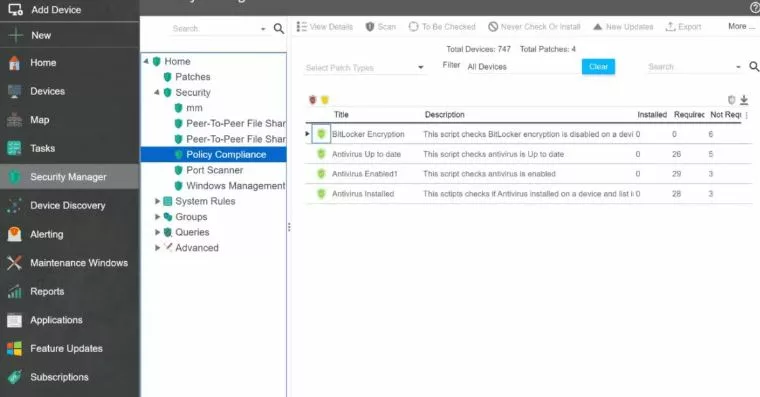Click the yellow shield filter icon
This screenshot has width=760, height=397.
pos(325,100)
